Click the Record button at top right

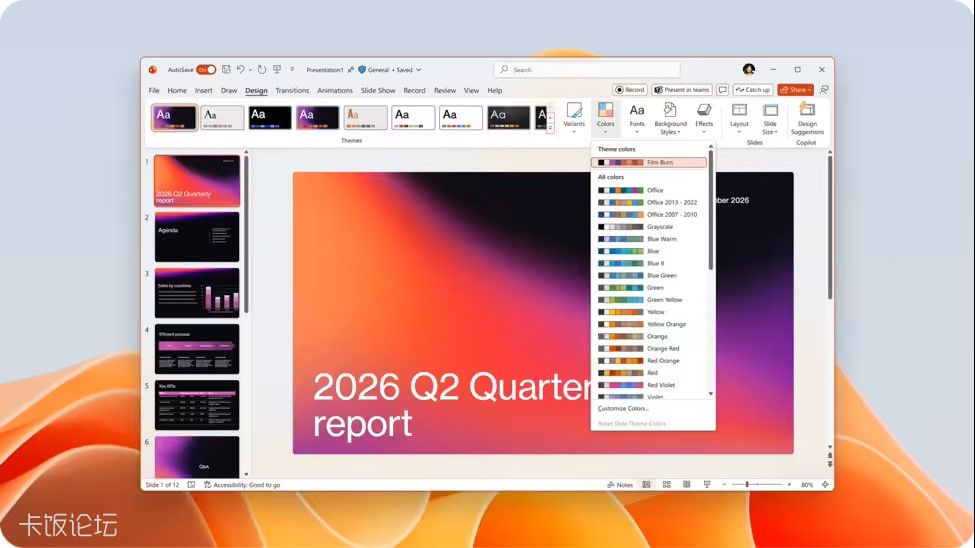click(630, 90)
